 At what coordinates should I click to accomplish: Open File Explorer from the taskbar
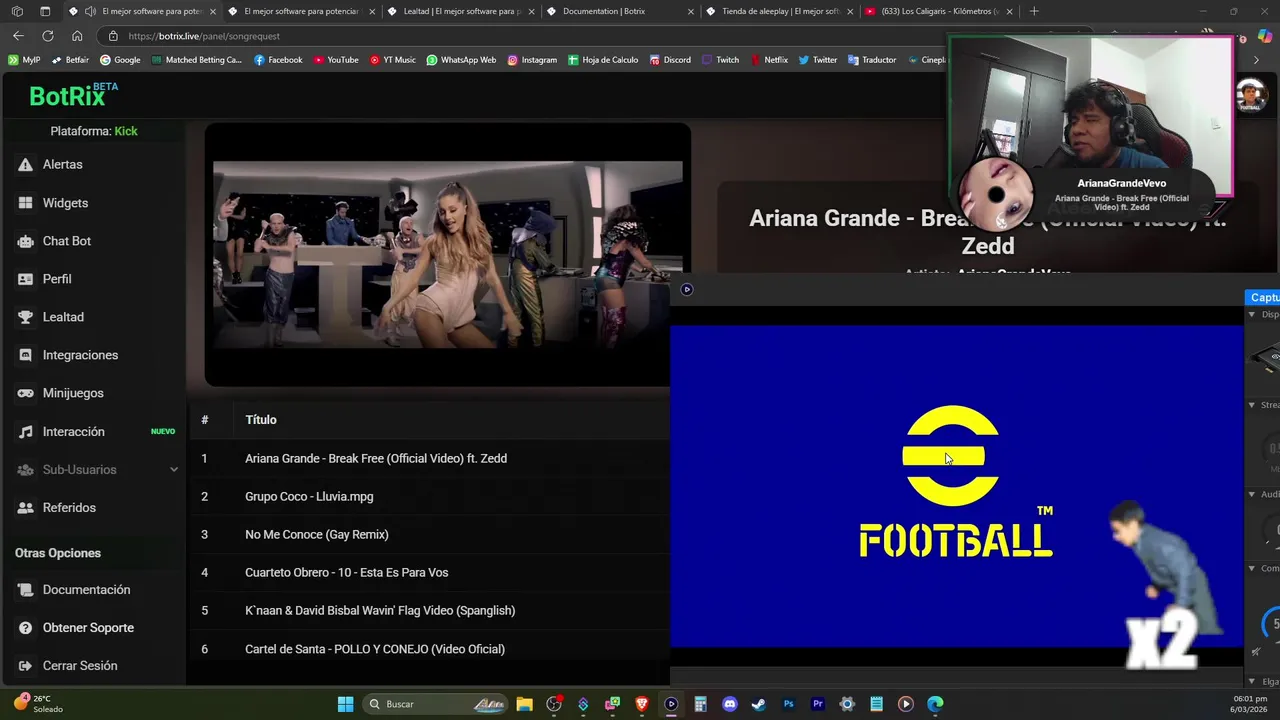[524, 704]
